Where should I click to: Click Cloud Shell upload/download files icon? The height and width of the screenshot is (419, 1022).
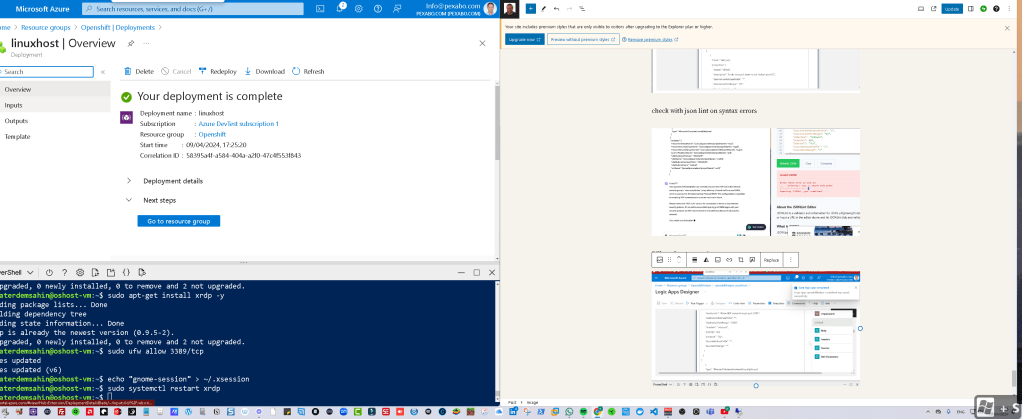click(x=96, y=272)
